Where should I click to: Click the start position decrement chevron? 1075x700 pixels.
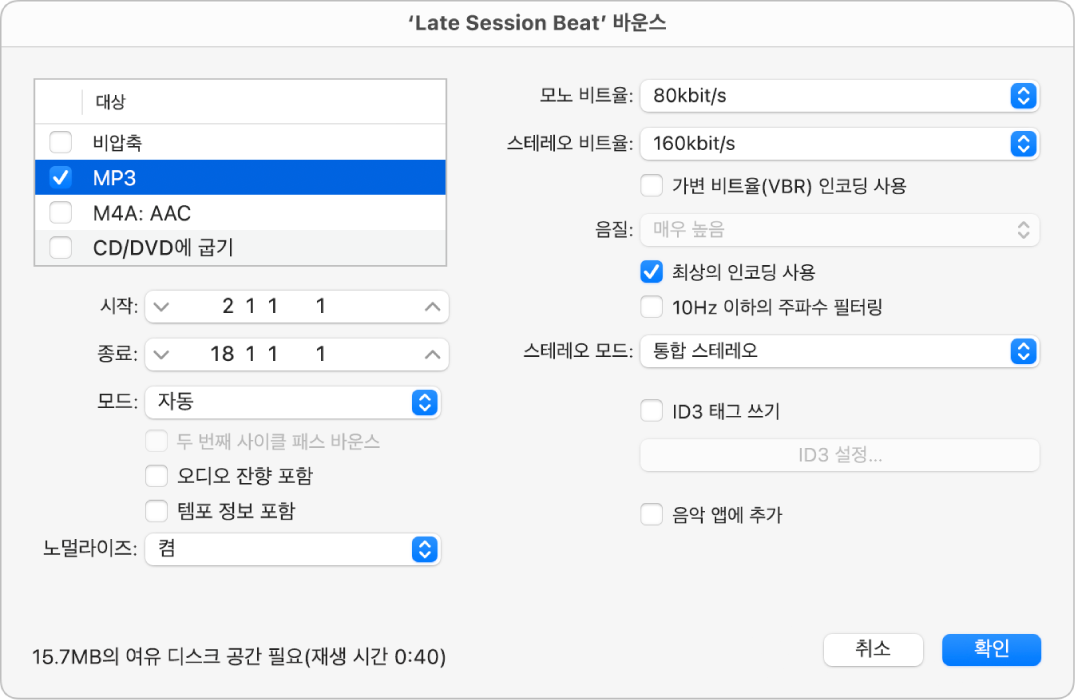(162, 307)
